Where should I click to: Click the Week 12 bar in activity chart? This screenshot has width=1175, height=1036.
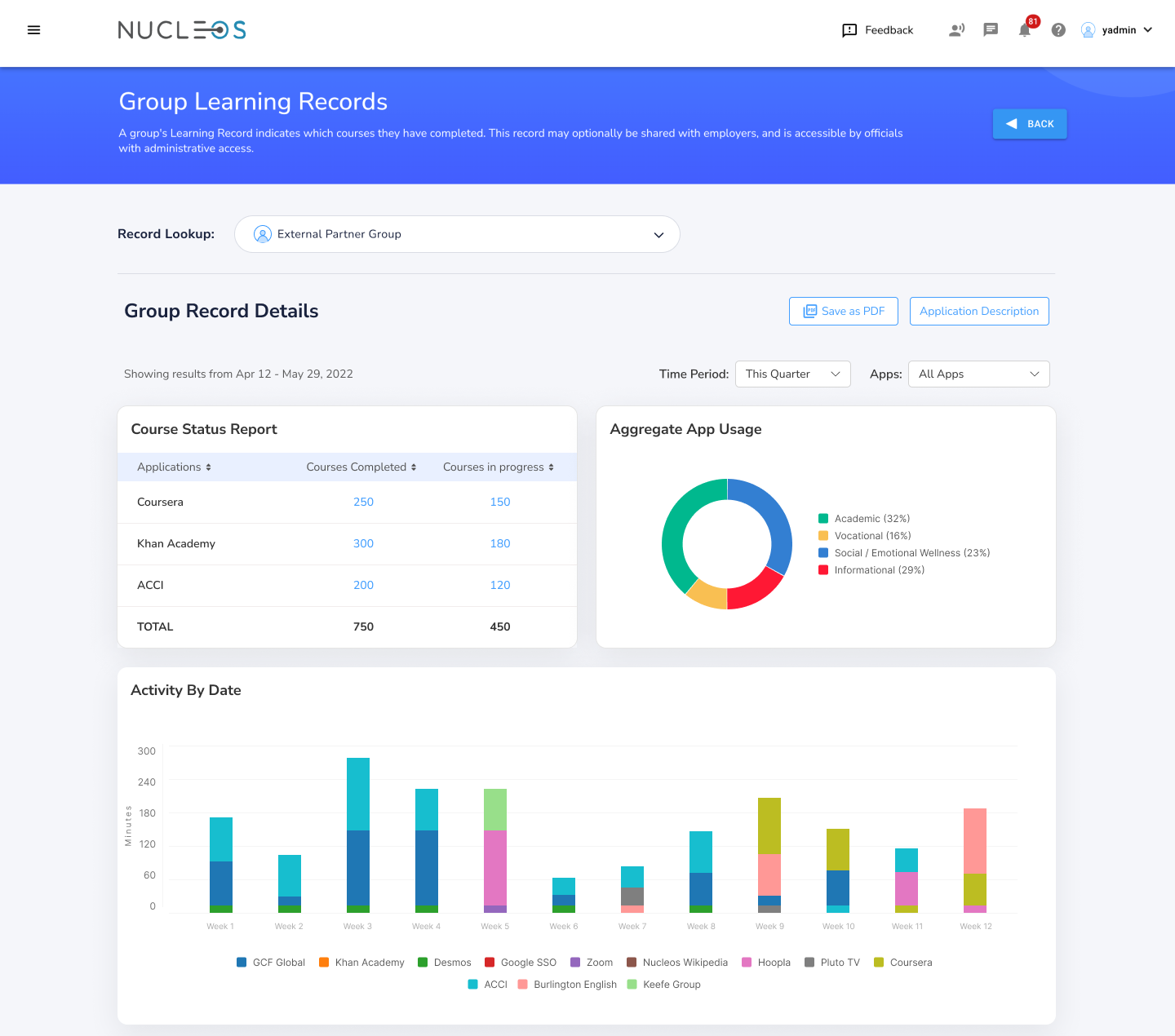975,861
